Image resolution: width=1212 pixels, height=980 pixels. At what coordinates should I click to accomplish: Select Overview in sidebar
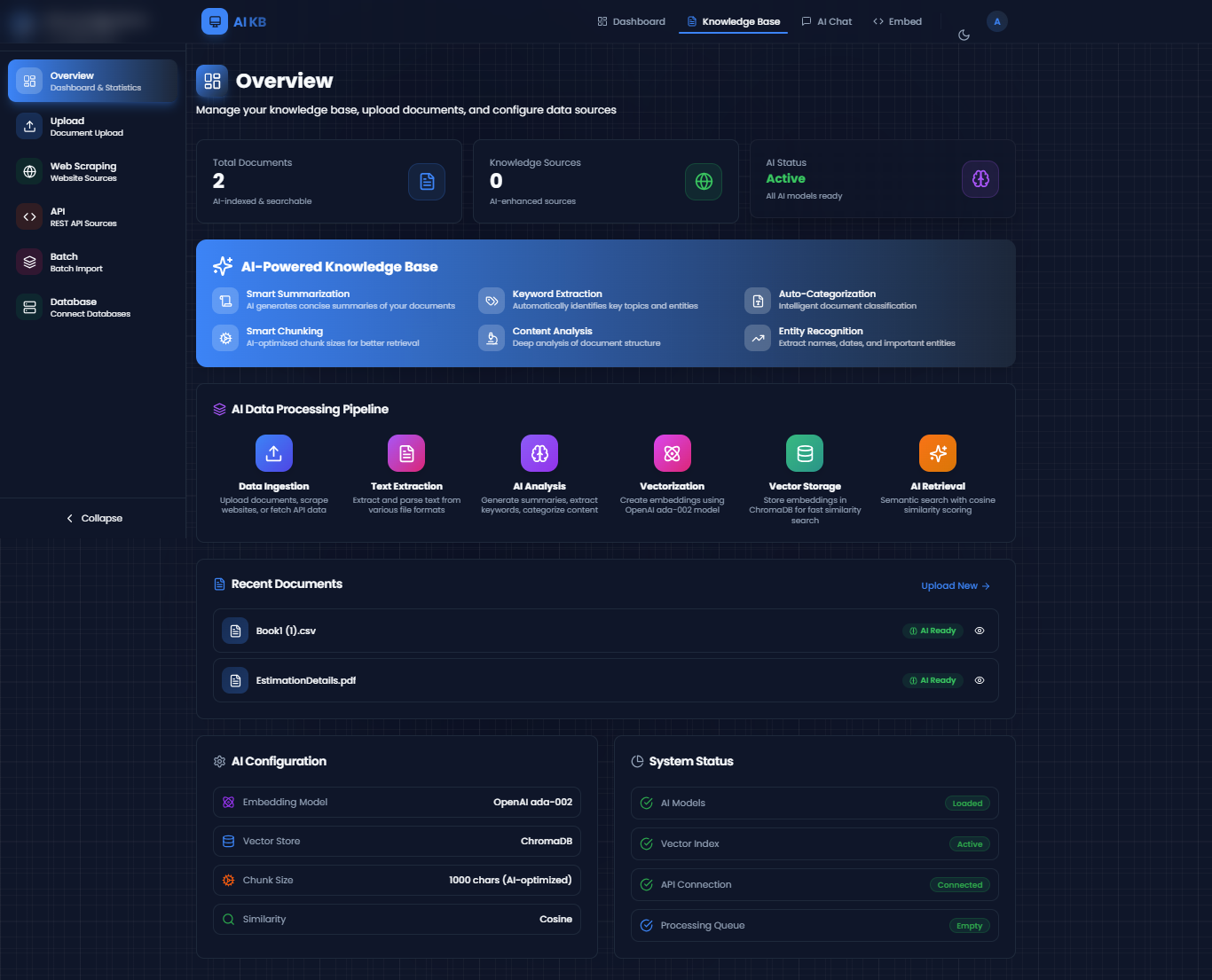point(93,82)
